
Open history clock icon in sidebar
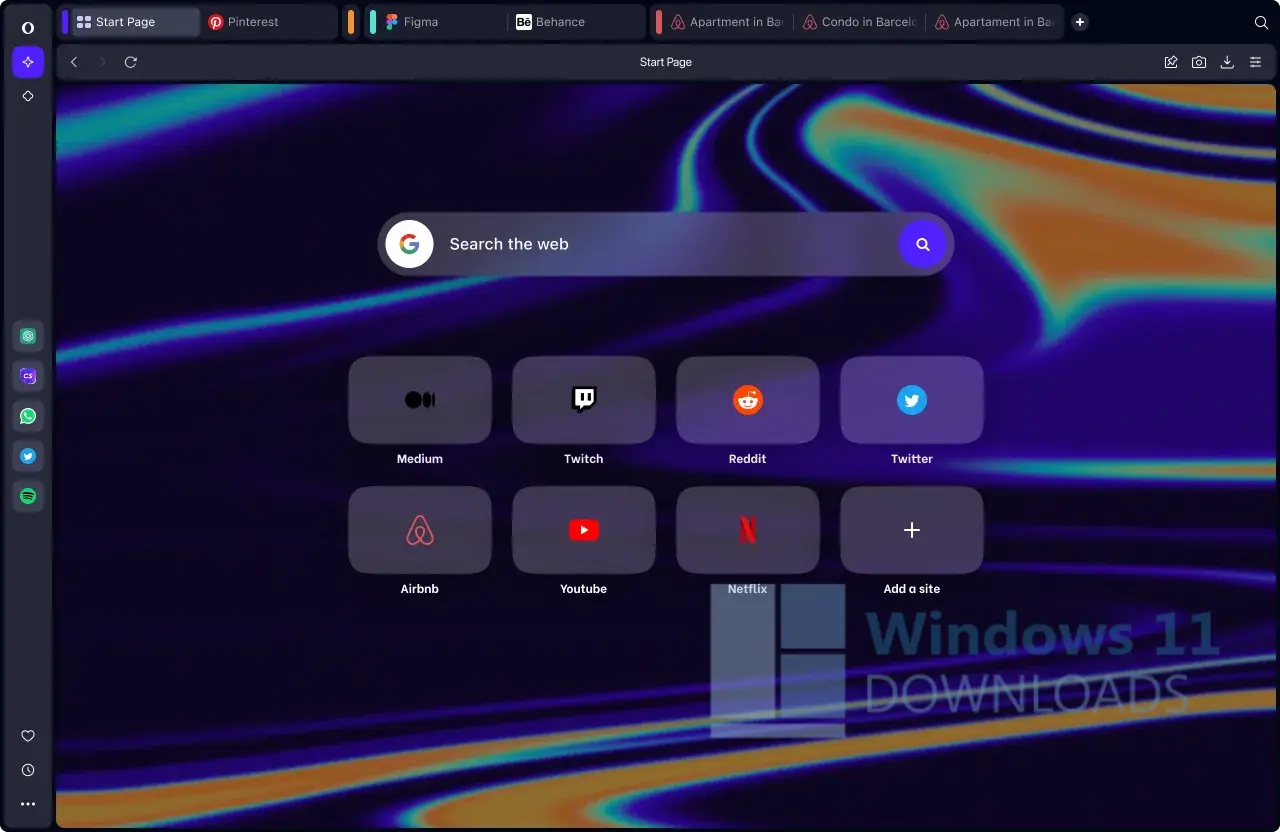[x=28, y=770]
